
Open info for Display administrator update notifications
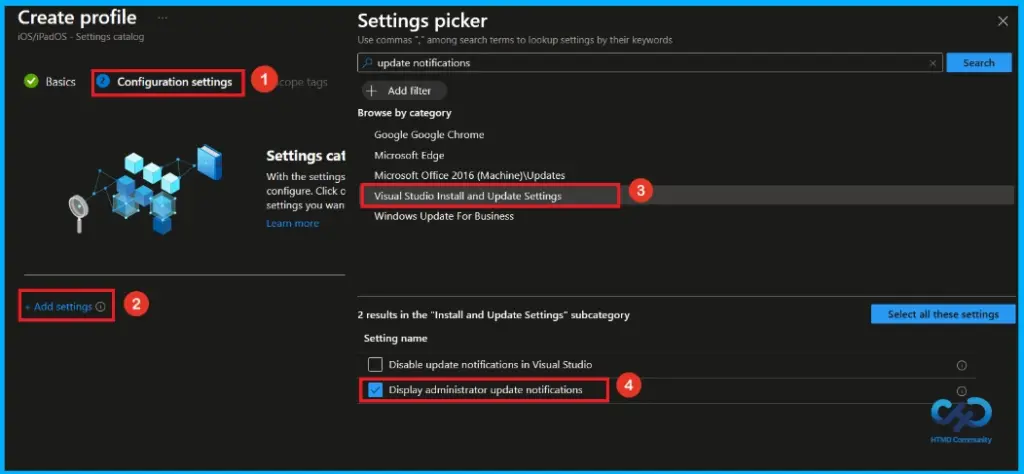click(961, 391)
